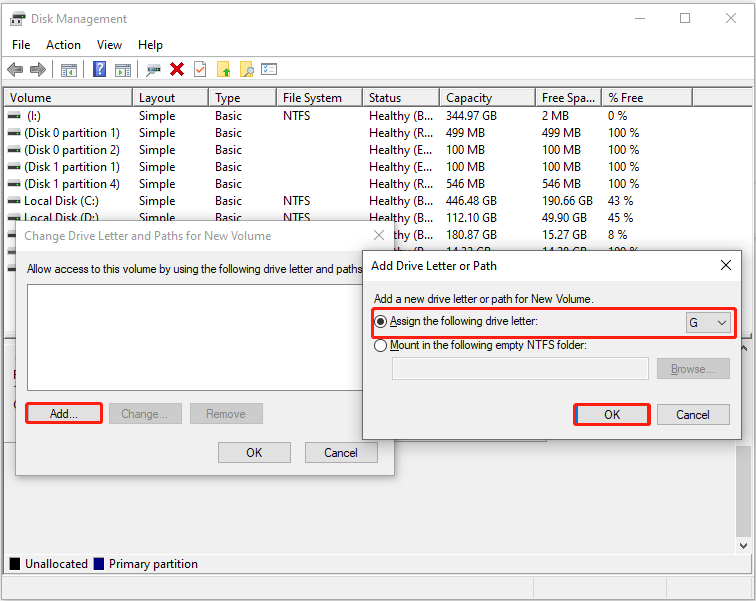Show/hide action pane toolbar icon

point(123,70)
